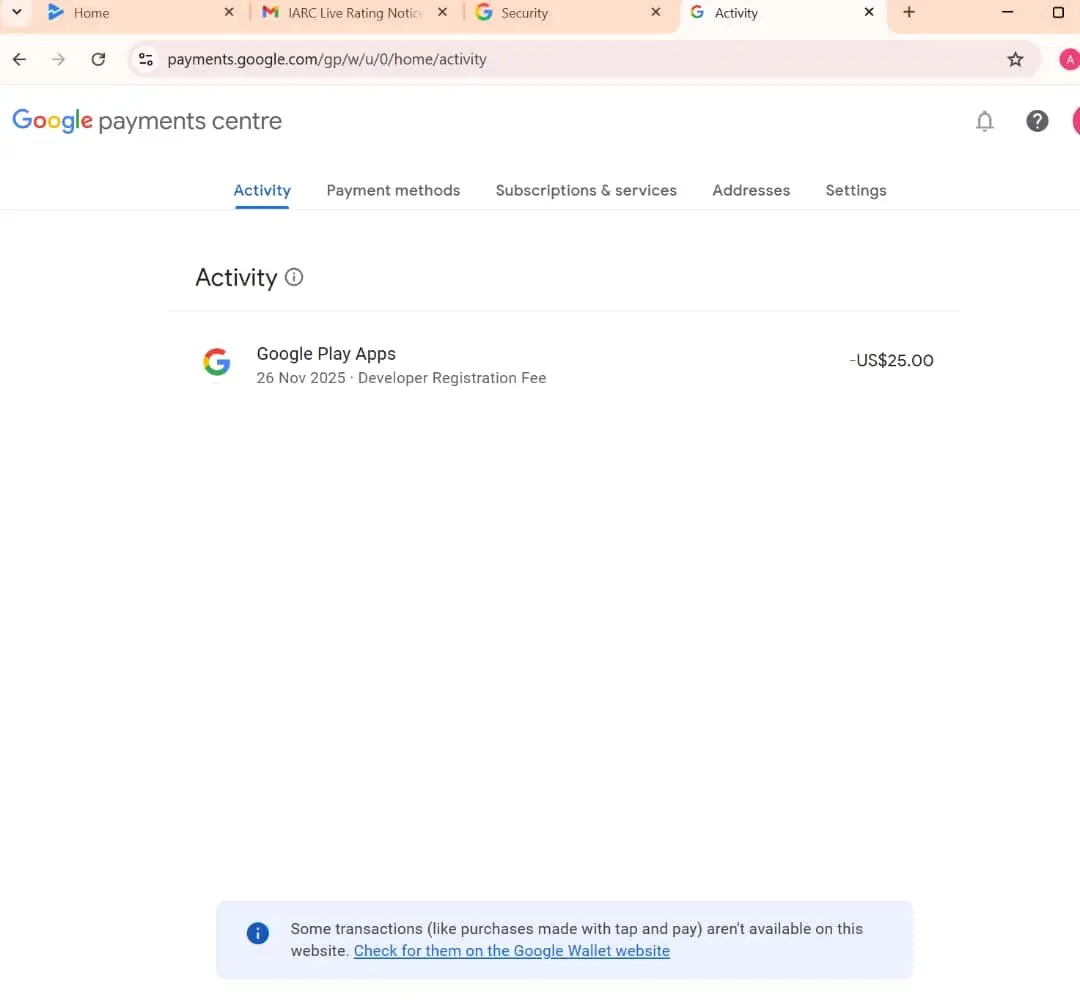Image resolution: width=1080 pixels, height=1000 pixels.
Task: Click the Google Play Apps transaction logo
Action: 217,362
